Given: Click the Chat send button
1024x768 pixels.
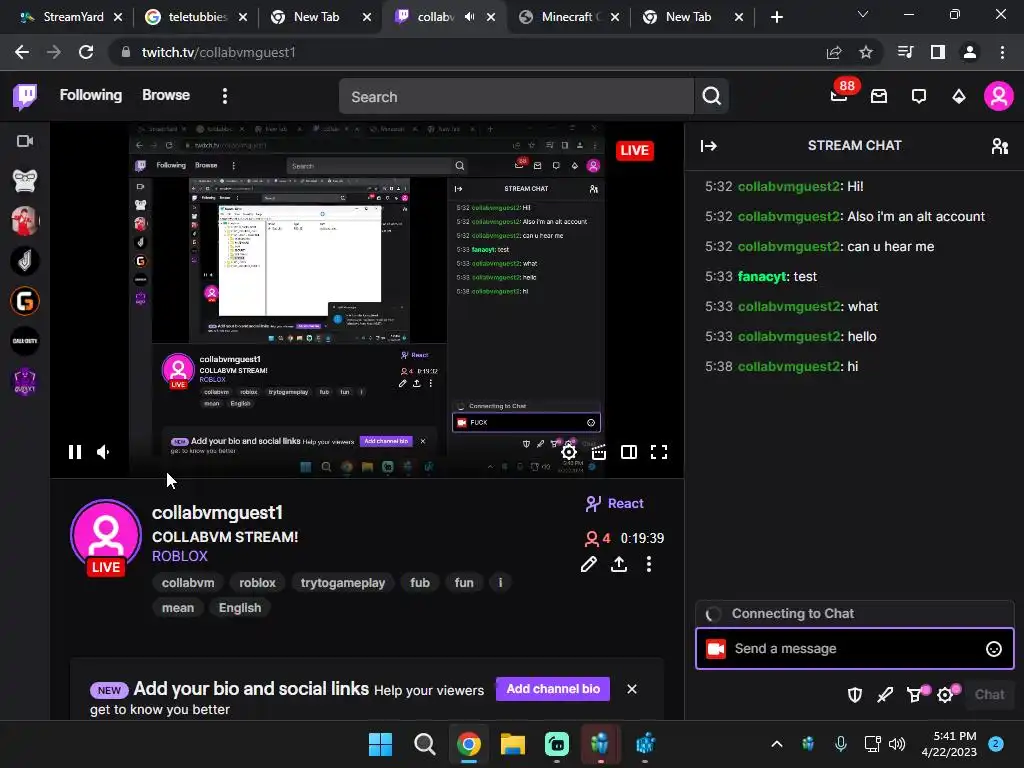Looking at the screenshot, I should pyautogui.click(x=989, y=695).
